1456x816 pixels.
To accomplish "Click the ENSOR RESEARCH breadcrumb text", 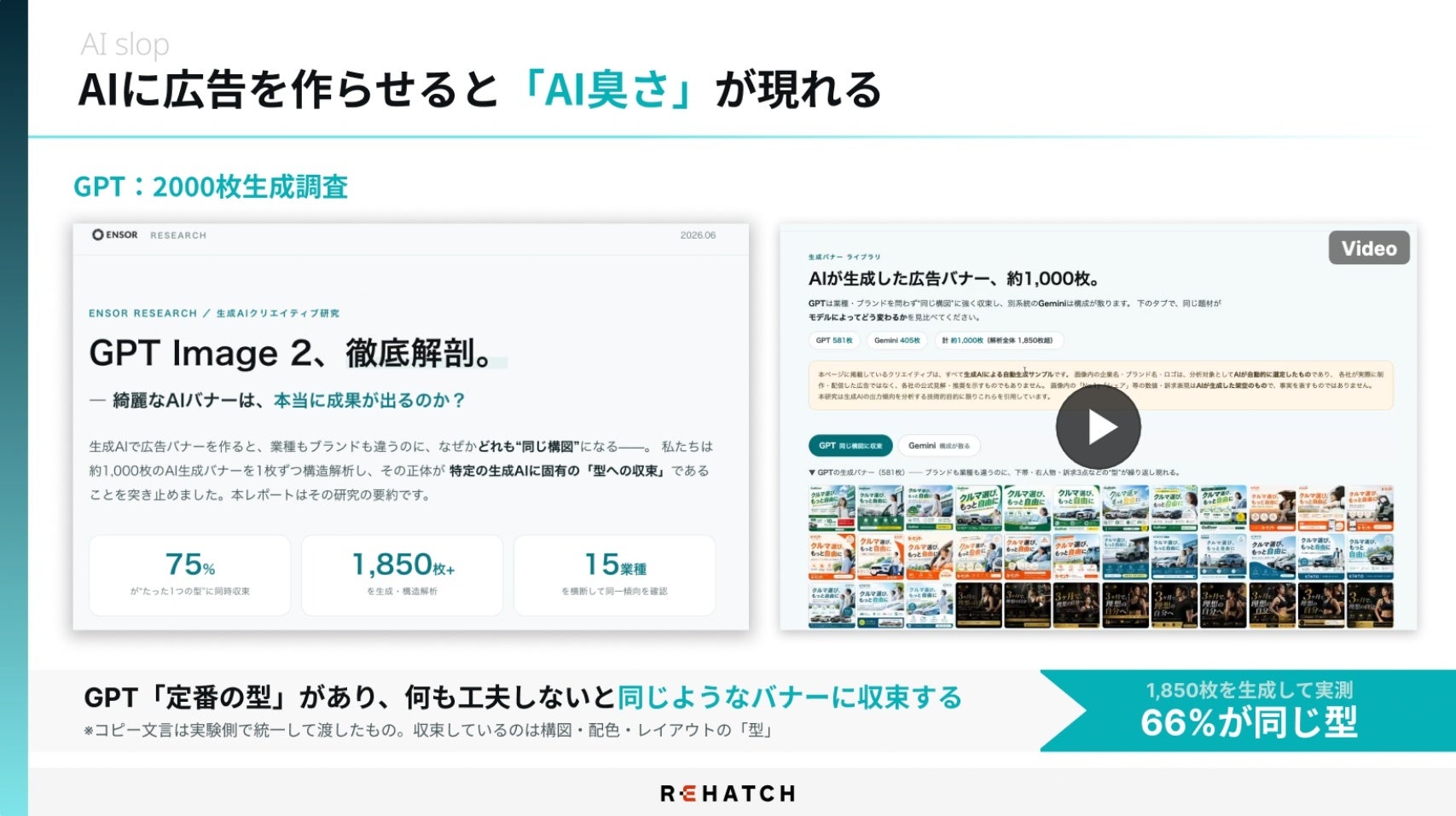I will coord(142,313).
